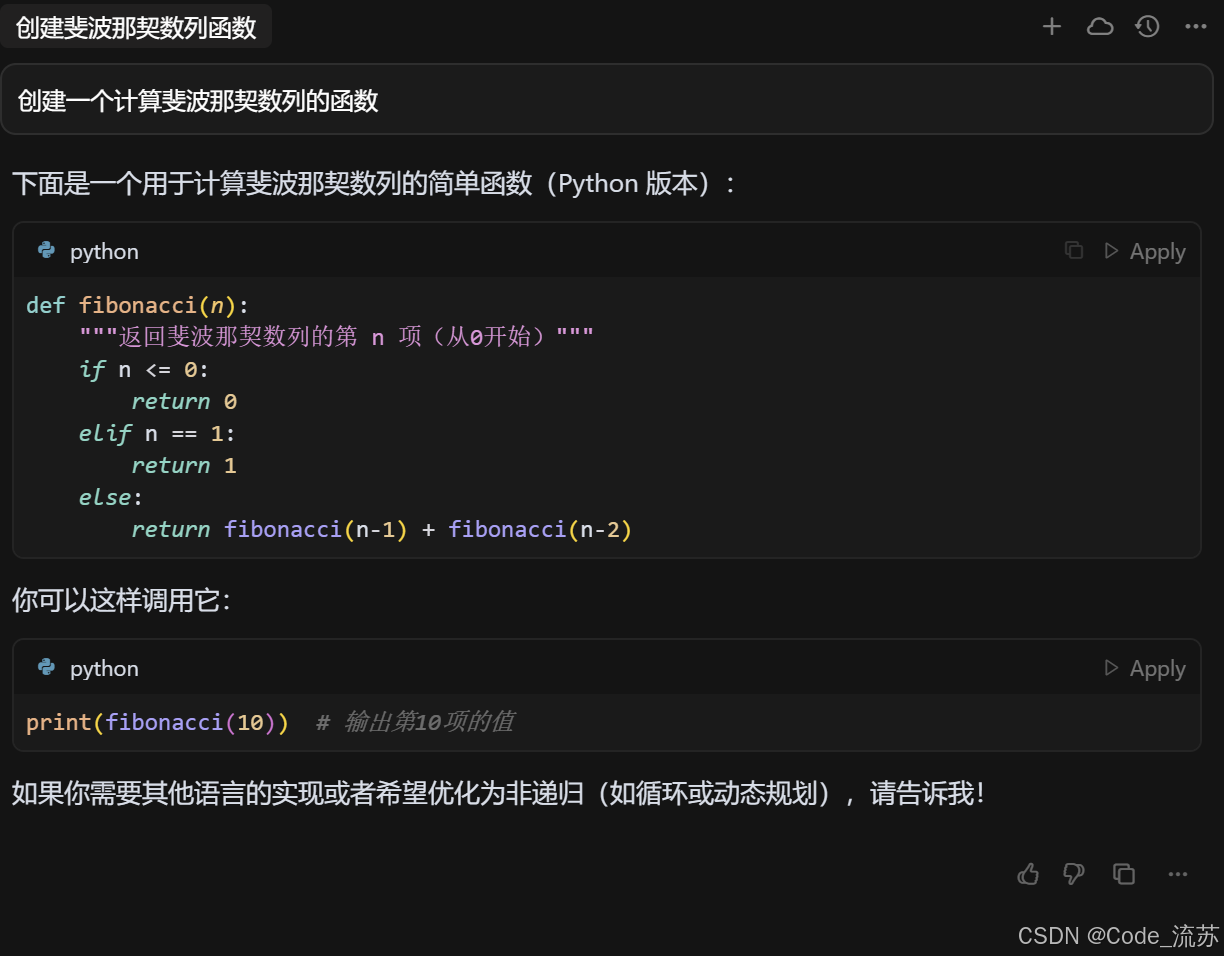
Task: Copy the fibonacci function code block
Action: [x=1074, y=251]
